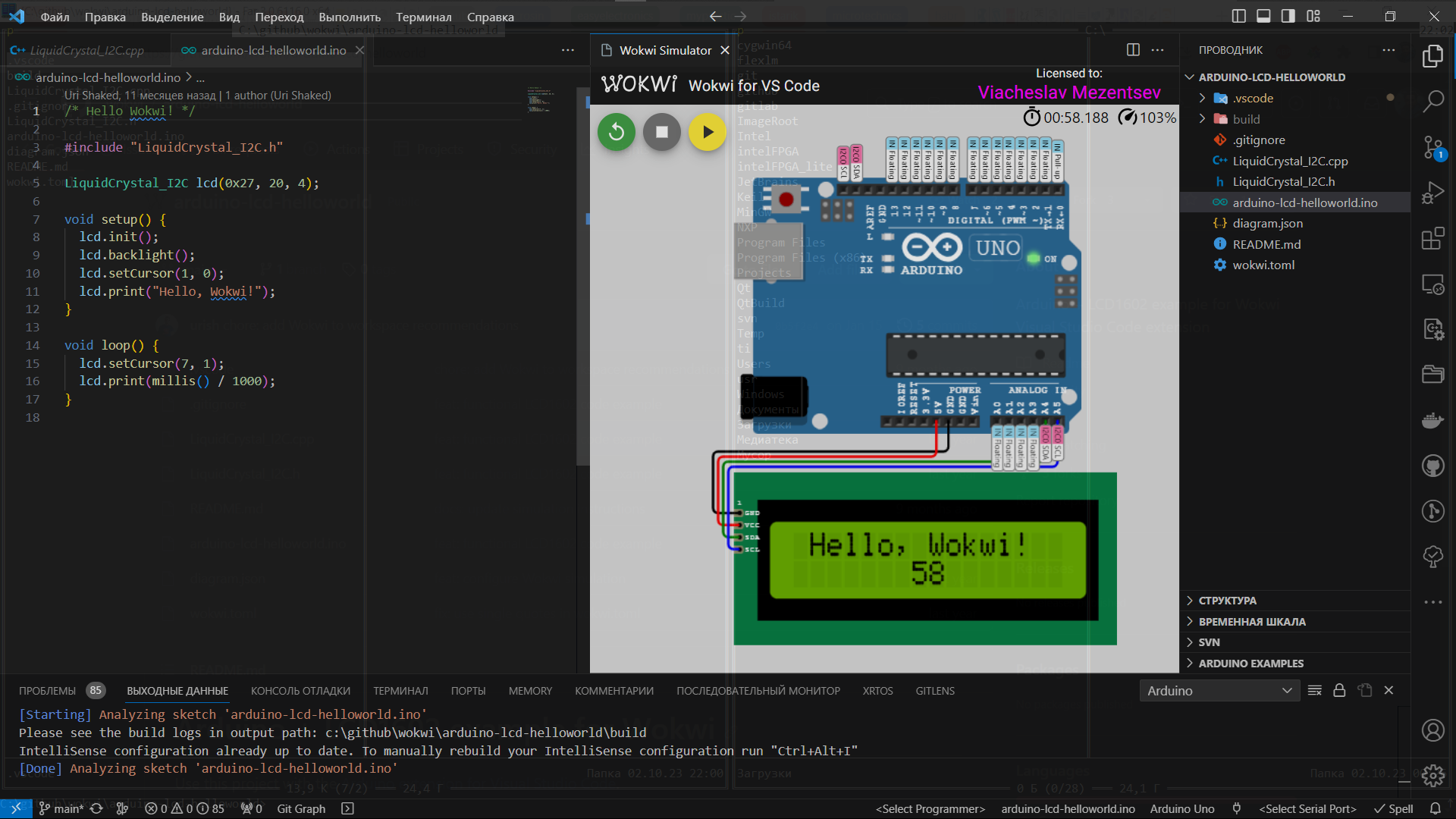This screenshot has height=819, width=1456.
Task: Open Run and Debug view
Action: [x=1432, y=193]
